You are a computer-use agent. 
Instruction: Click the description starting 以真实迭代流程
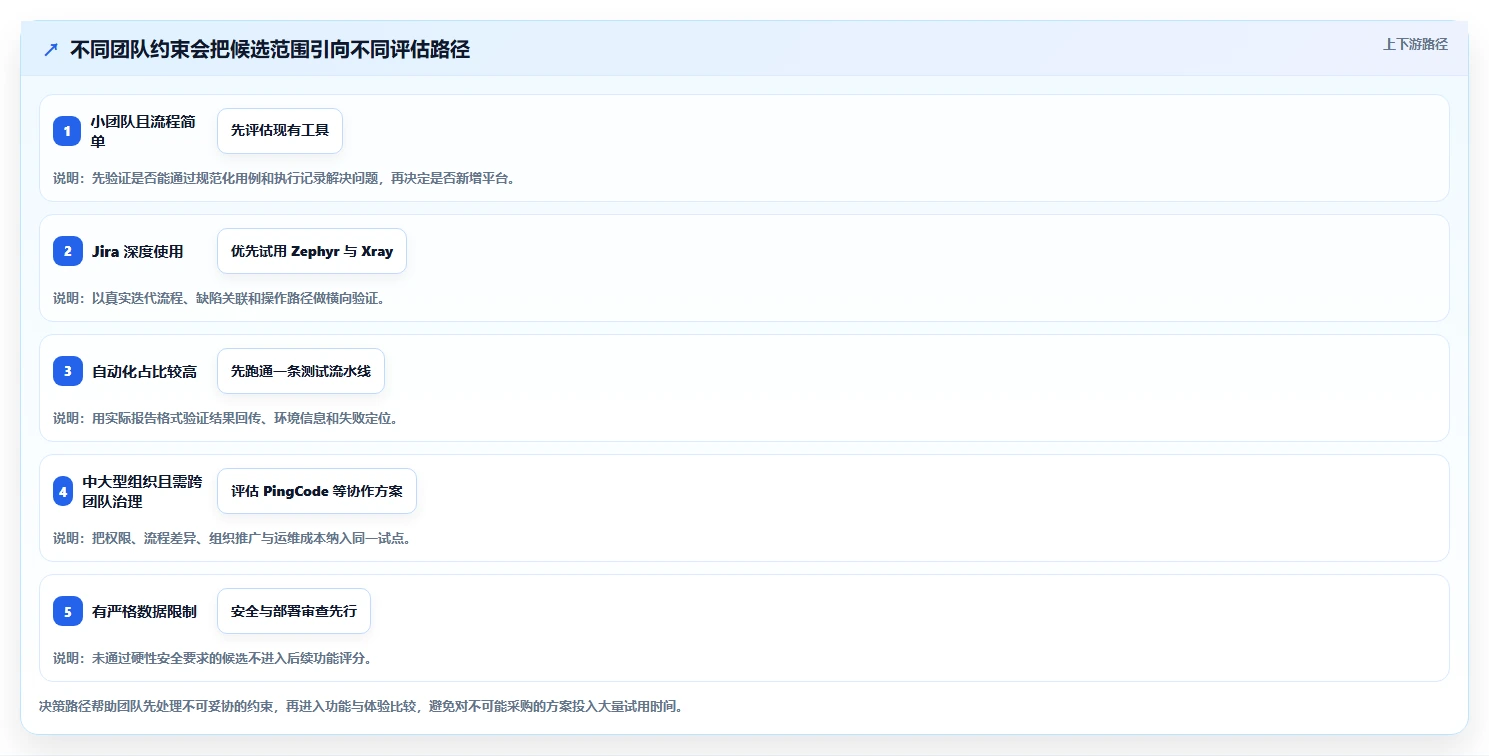tap(219, 298)
